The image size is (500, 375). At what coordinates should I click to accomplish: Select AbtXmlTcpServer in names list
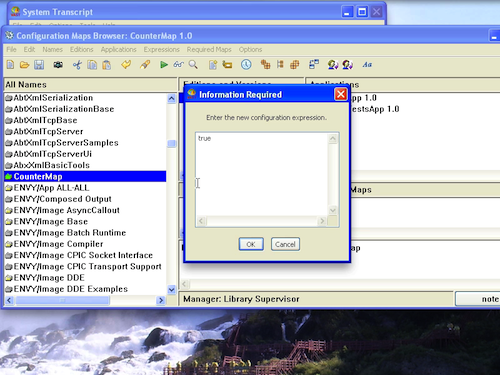coord(48,132)
